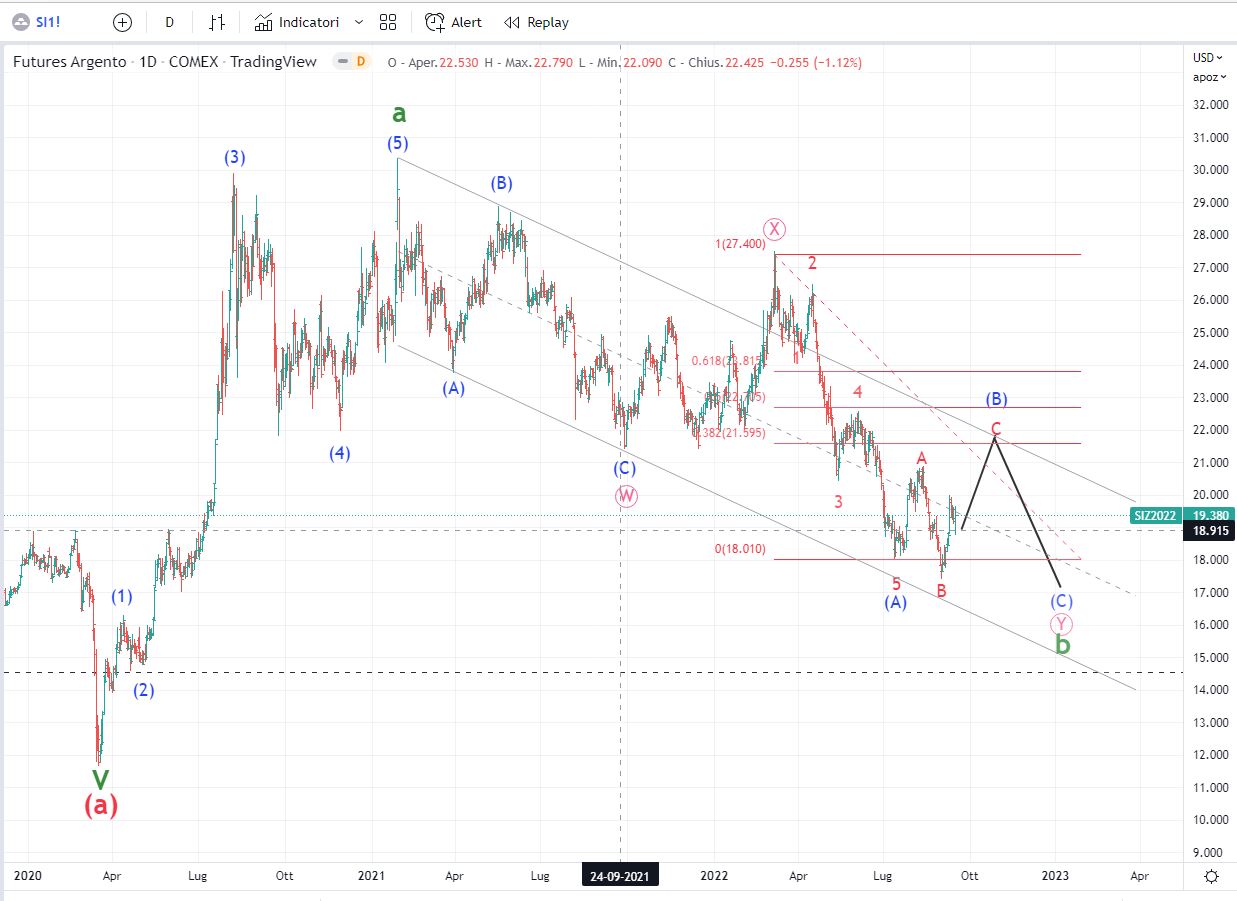Select the green 'a' wave label at top

pyautogui.click(x=399, y=113)
